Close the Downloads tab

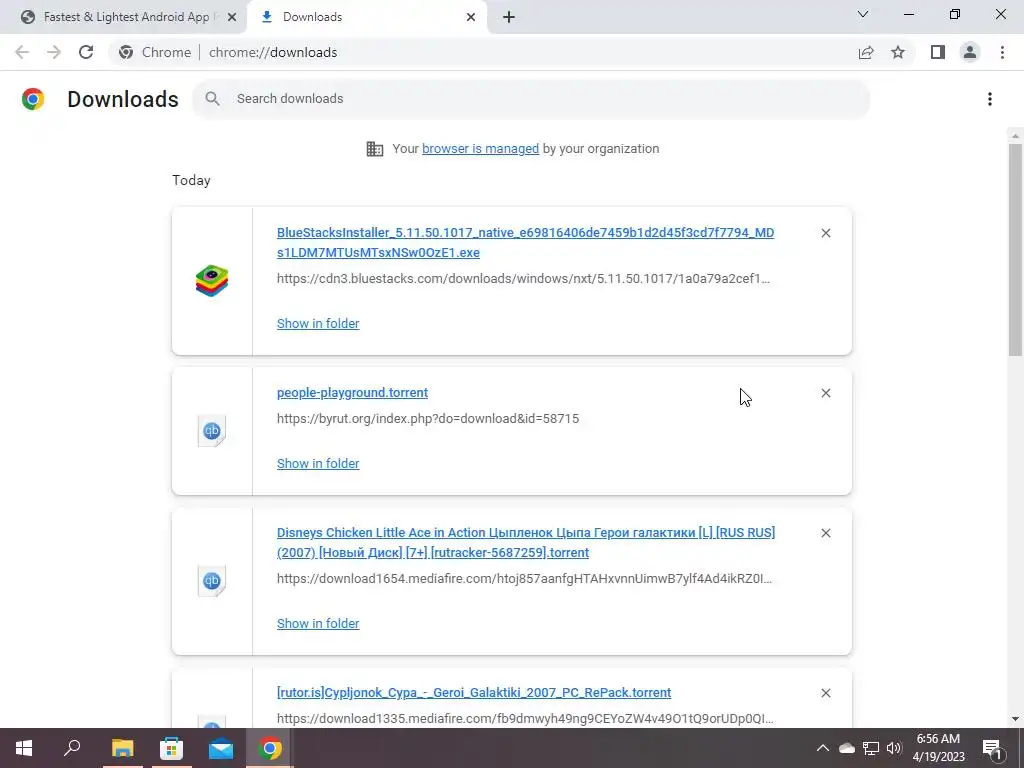click(x=471, y=17)
